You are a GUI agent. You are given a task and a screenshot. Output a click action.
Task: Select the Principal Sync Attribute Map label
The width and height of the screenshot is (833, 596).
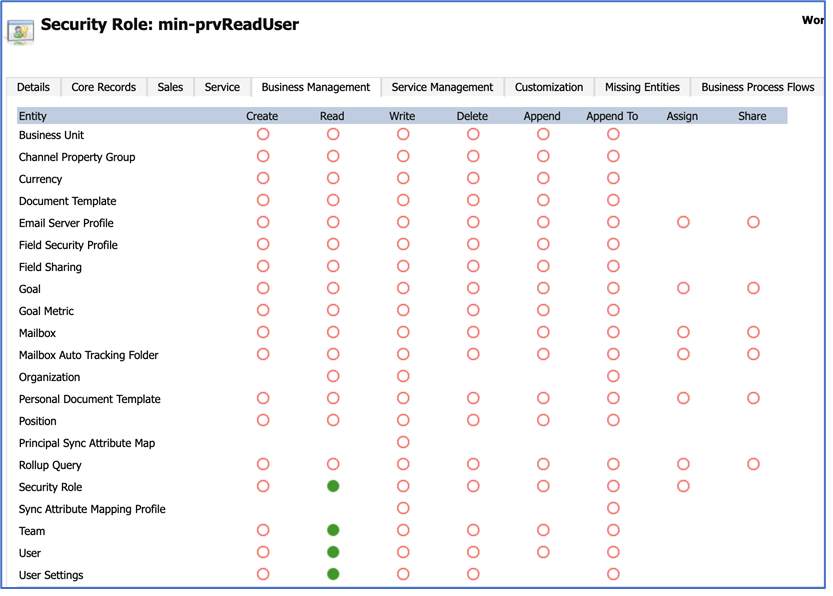[x=87, y=443]
